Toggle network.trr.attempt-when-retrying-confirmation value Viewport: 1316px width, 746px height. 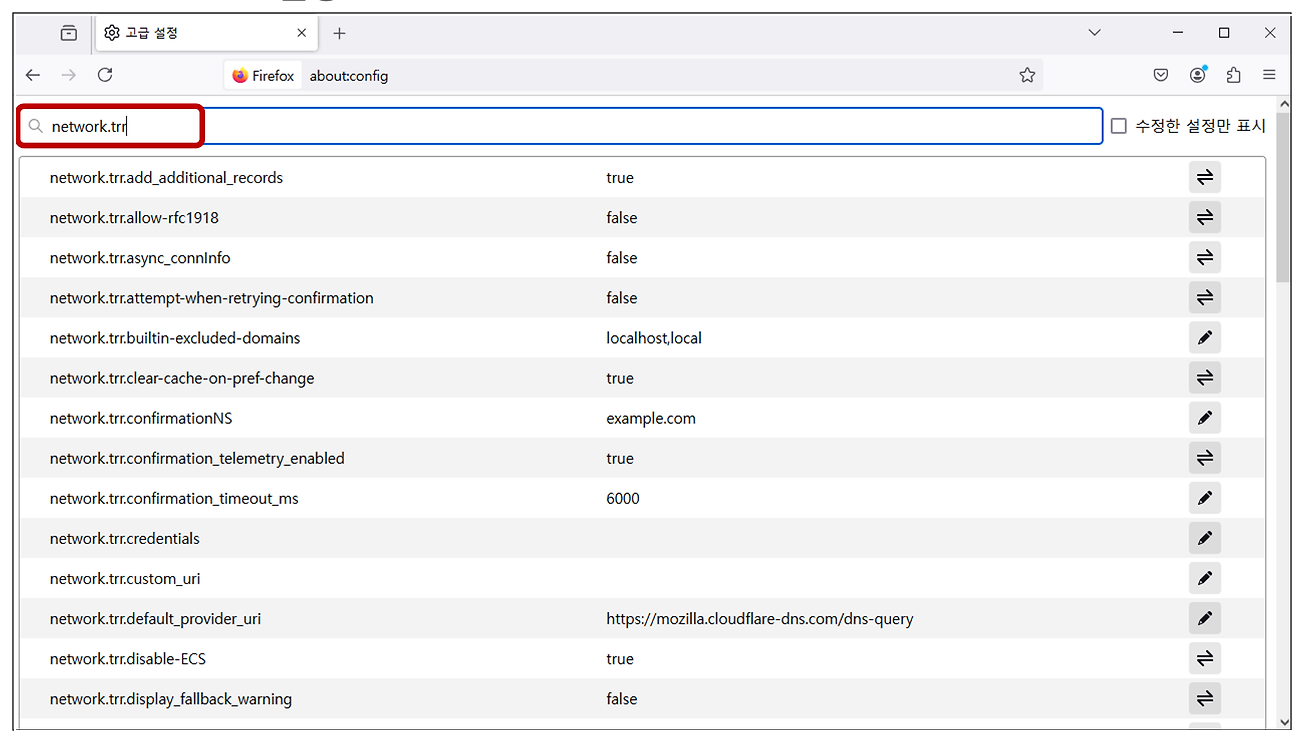(x=1205, y=298)
